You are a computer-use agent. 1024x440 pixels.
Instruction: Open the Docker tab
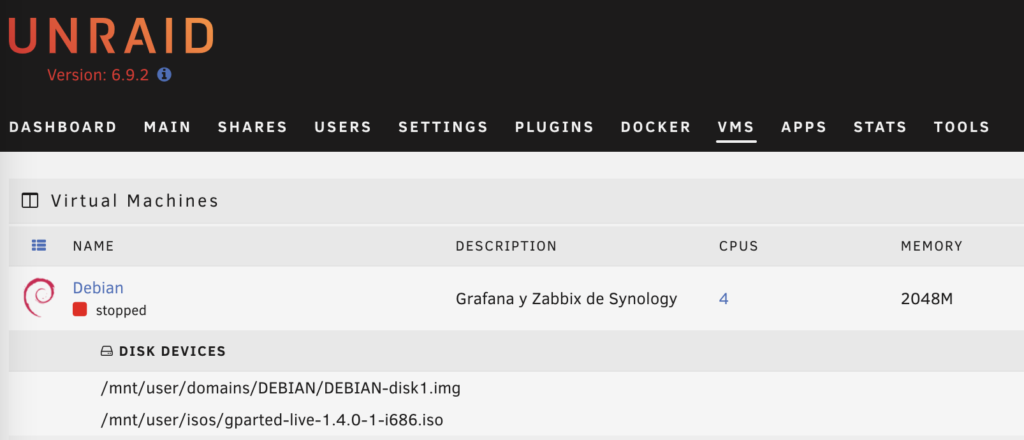pos(656,127)
